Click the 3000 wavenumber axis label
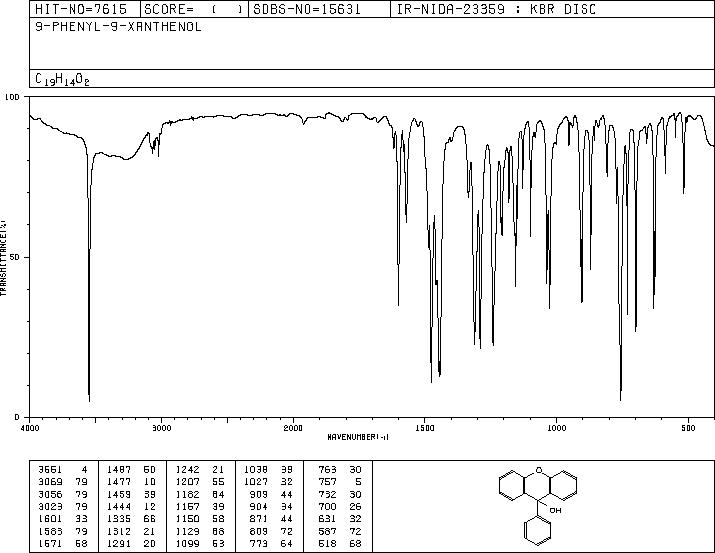The image size is (715, 553). [161, 428]
